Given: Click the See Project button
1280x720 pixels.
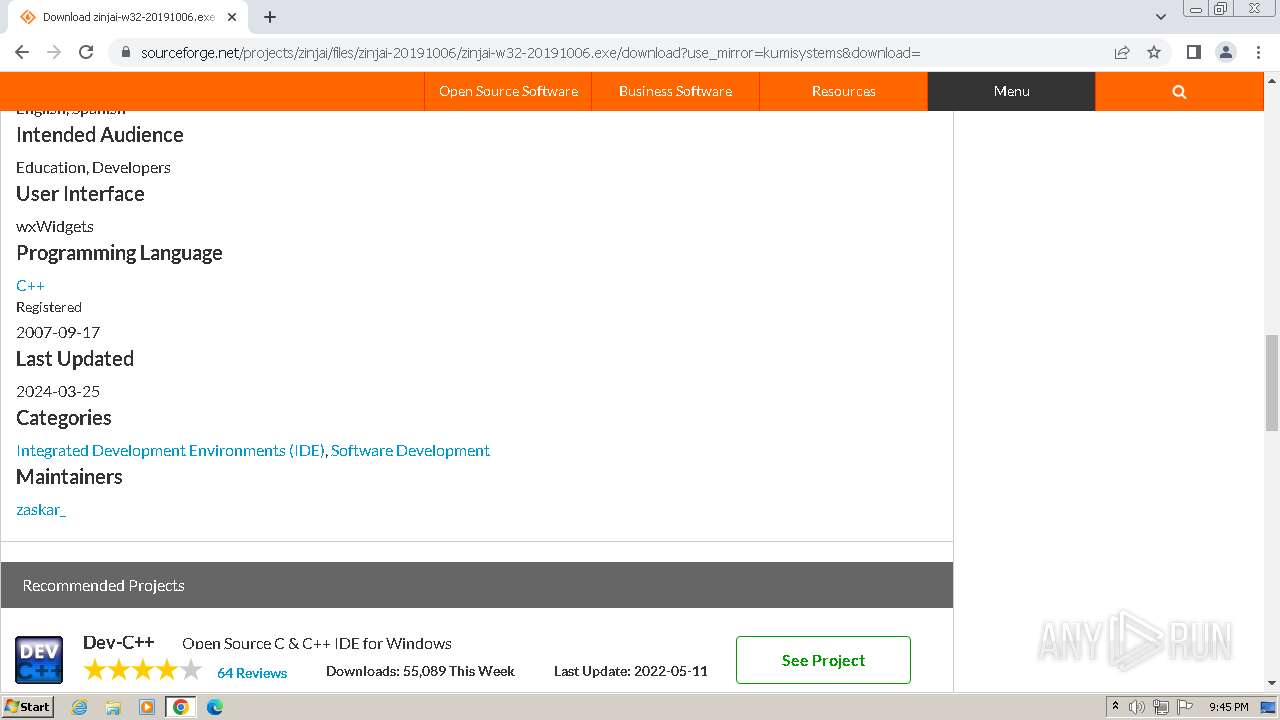Looking at the screenshot, I should (823, 660).
